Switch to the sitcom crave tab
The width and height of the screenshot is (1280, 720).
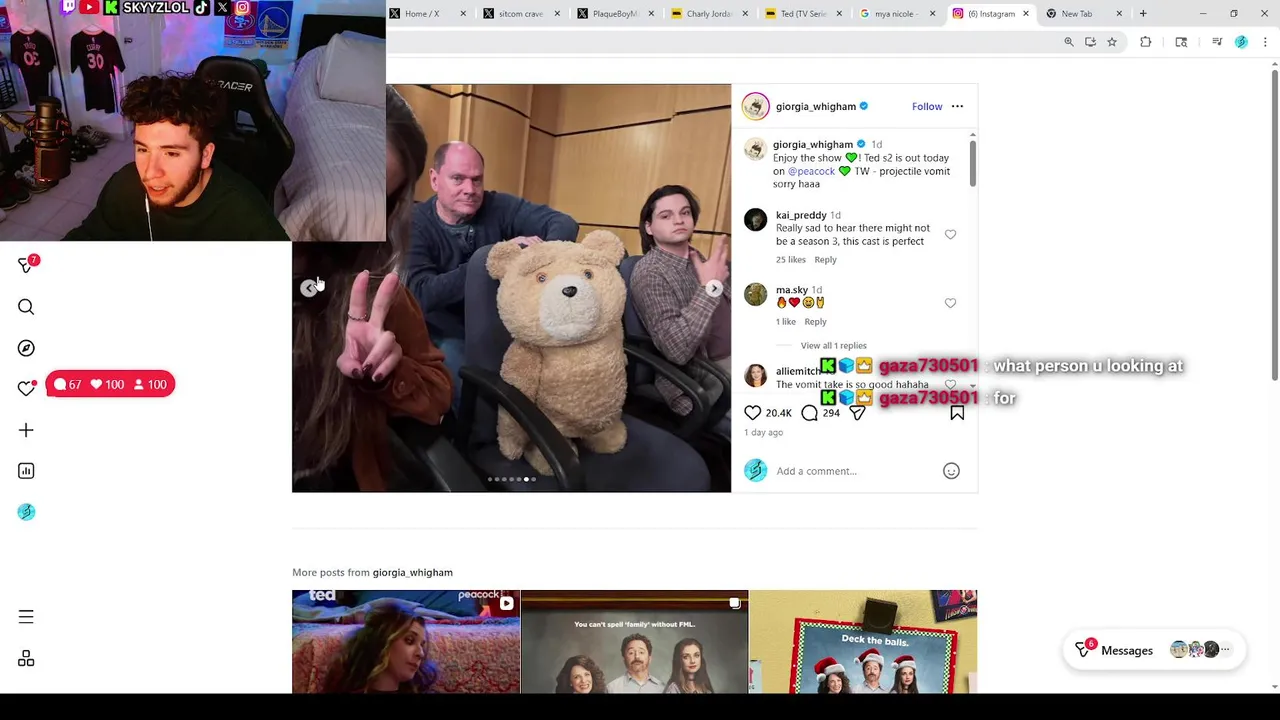(x=520, y=13)
